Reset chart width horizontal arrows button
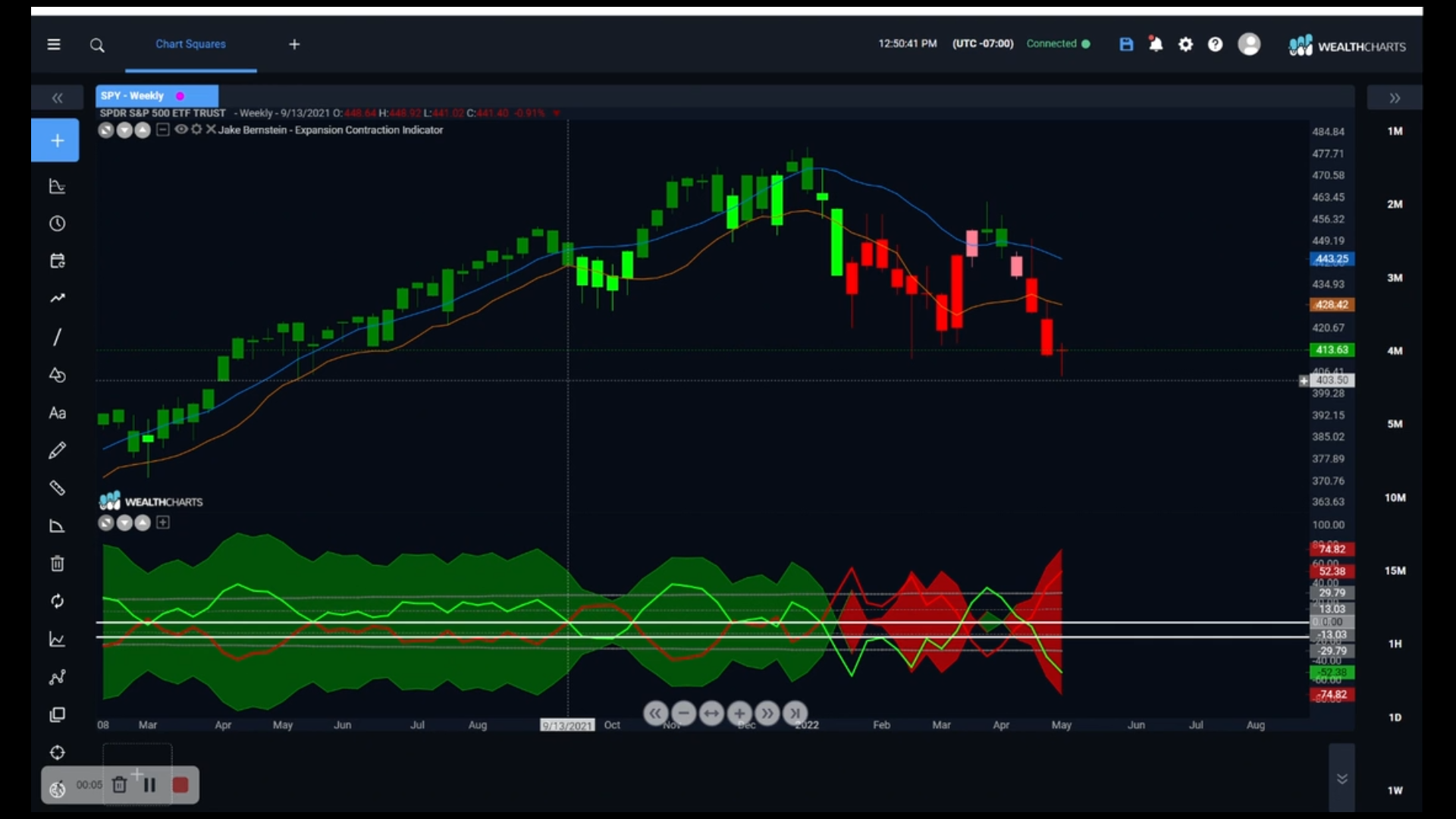Screen dimensions: 1456x819 [x=711, y=714]
